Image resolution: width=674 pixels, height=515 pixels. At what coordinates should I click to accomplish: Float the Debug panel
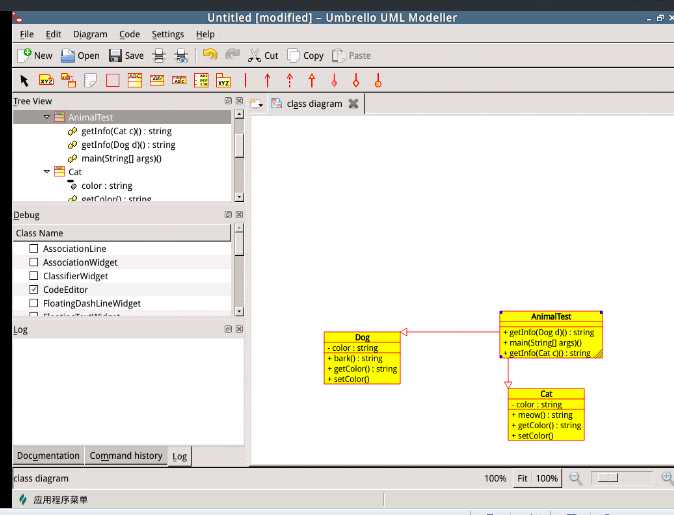228,215
